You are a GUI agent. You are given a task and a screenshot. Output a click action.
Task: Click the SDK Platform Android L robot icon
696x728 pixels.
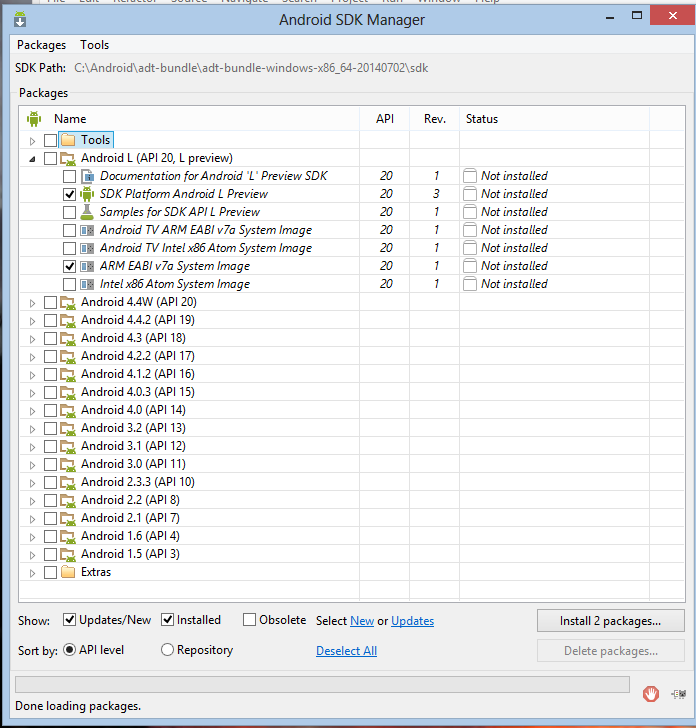pos(87,194)
